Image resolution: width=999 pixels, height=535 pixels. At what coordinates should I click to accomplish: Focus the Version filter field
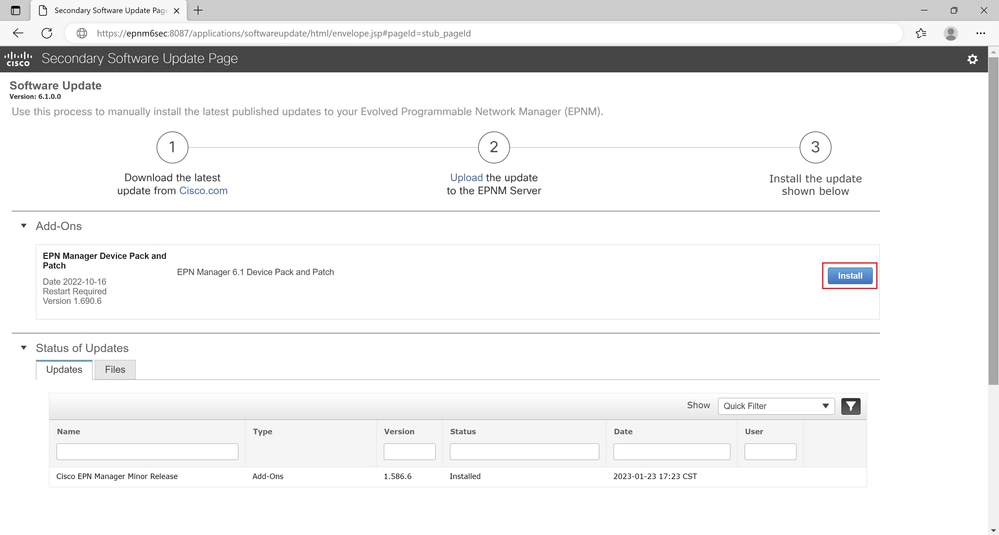pos(410,452)
